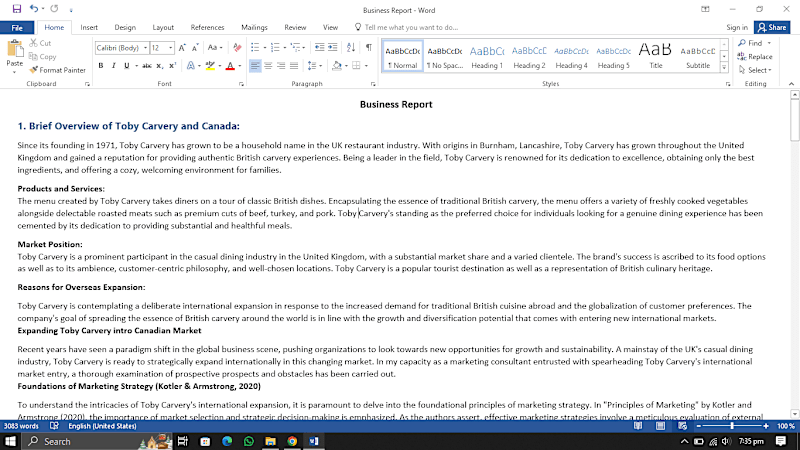Open the Windows Start menu
Viewport: 800px width, 450px height.
click(x=10, y=441)
